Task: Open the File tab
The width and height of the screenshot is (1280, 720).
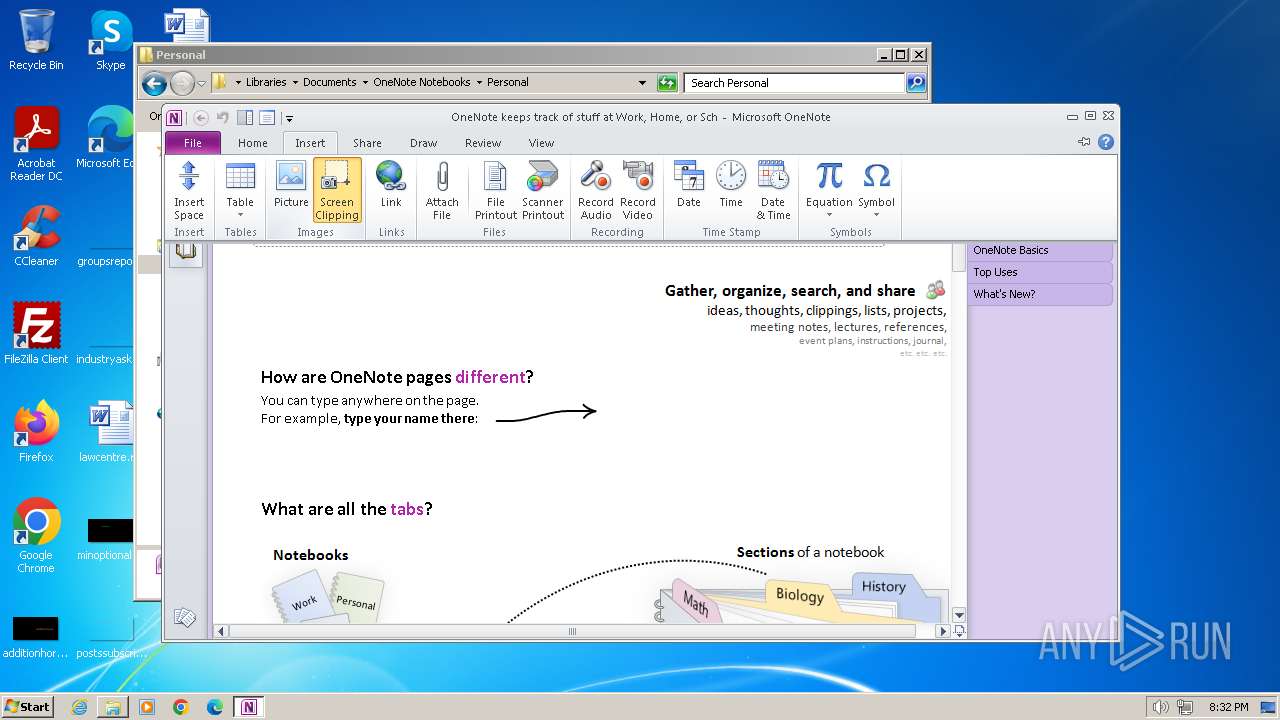Action: (192, 143)
